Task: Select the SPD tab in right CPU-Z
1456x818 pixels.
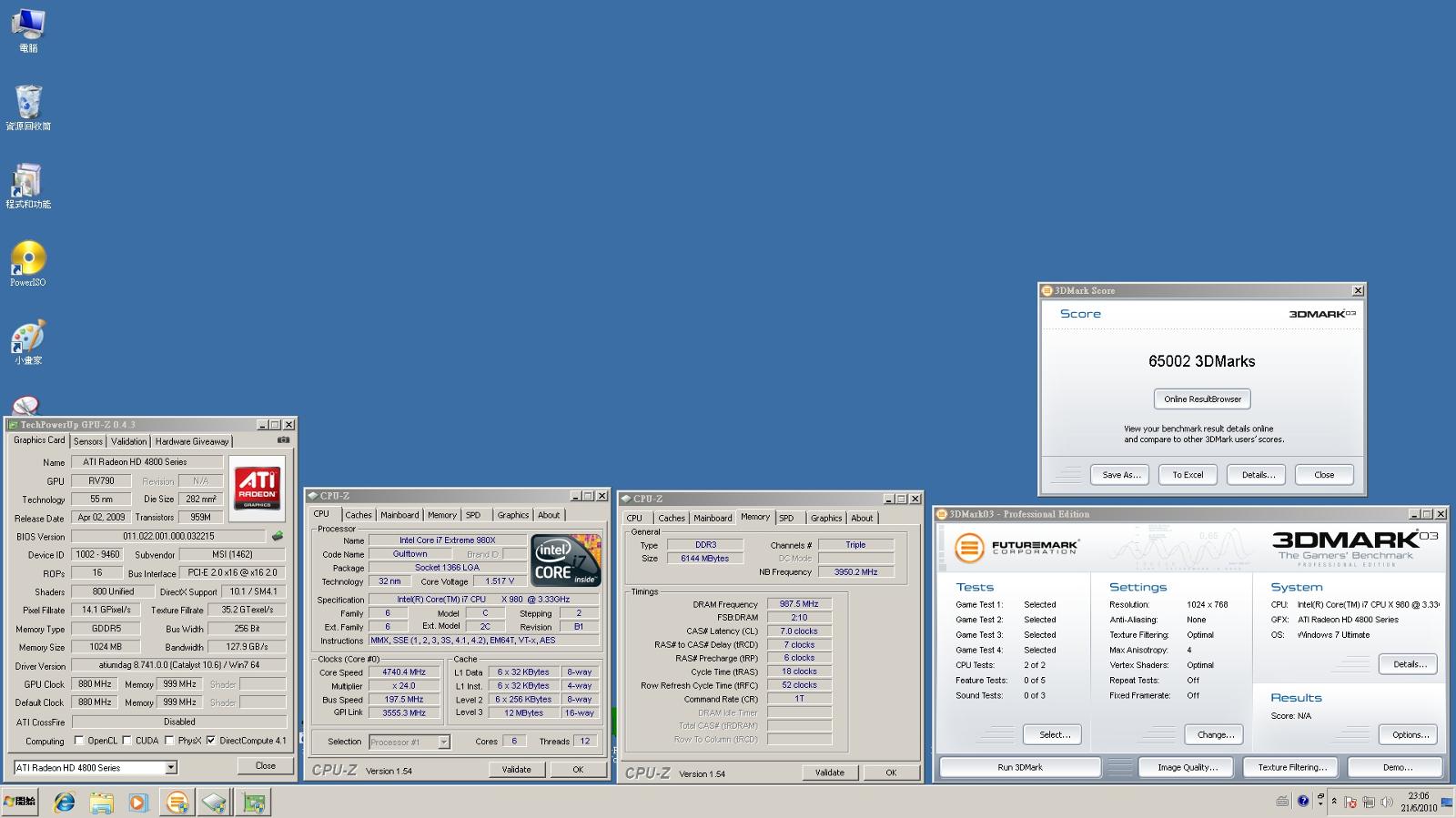Action: tap(786, 518)
